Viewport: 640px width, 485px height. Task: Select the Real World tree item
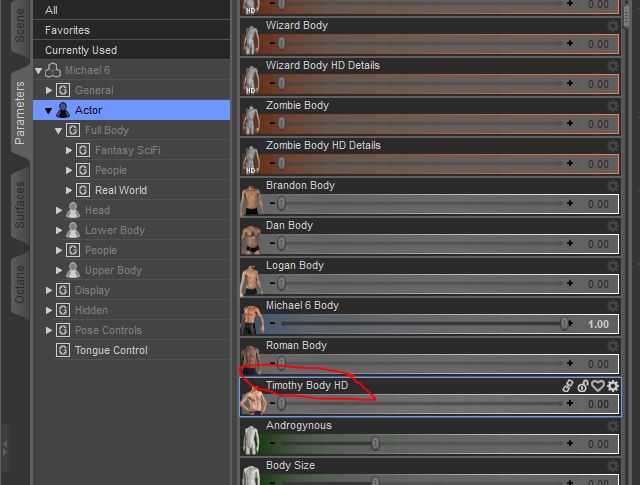(x=121, y=190)
